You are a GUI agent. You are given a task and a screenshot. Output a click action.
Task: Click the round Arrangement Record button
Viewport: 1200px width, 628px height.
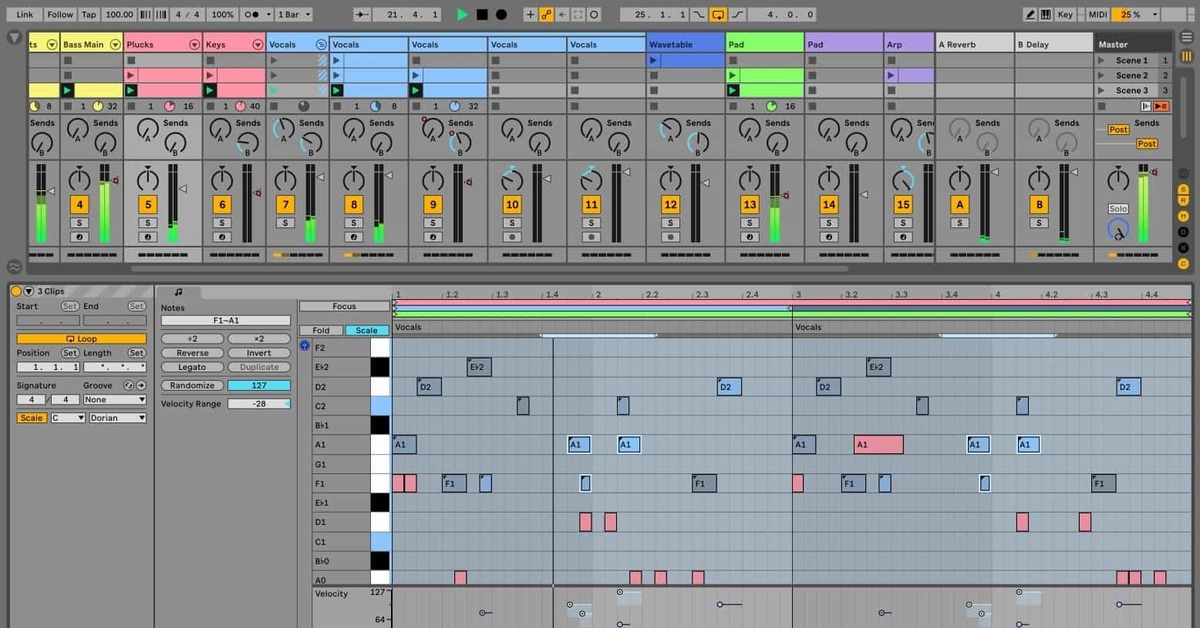[501, 15]
